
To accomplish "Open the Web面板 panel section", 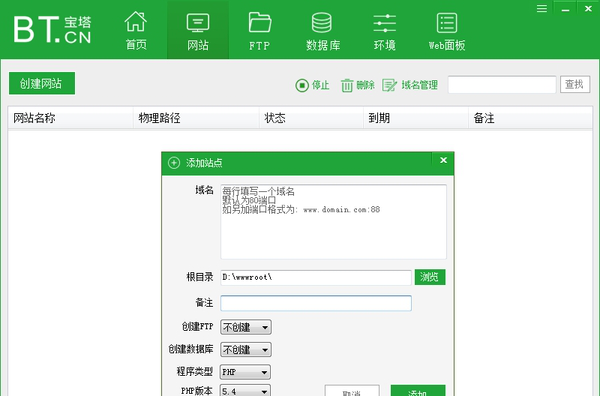I will [447, 31].
